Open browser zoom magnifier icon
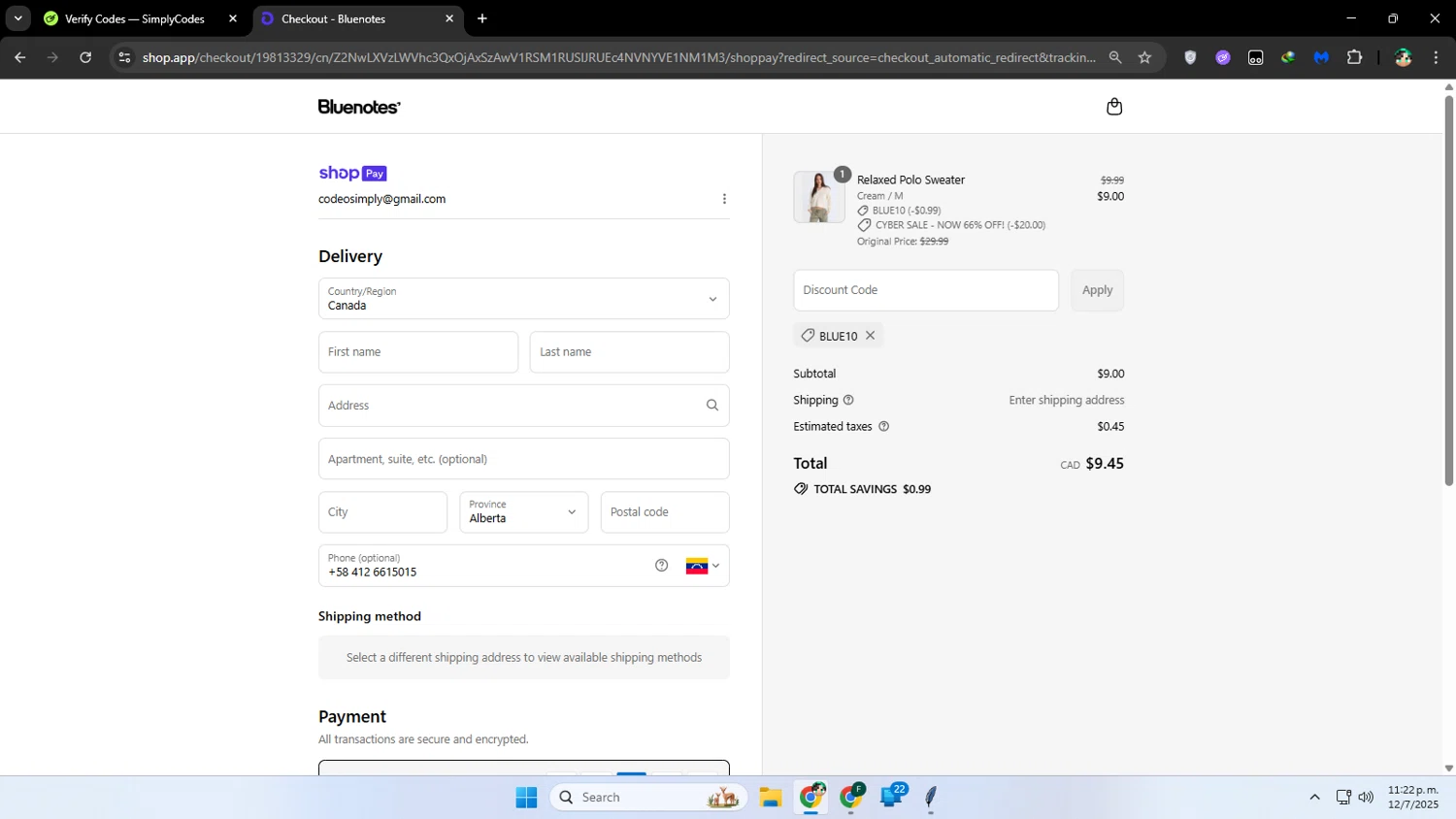 (x=1115, y=57)
